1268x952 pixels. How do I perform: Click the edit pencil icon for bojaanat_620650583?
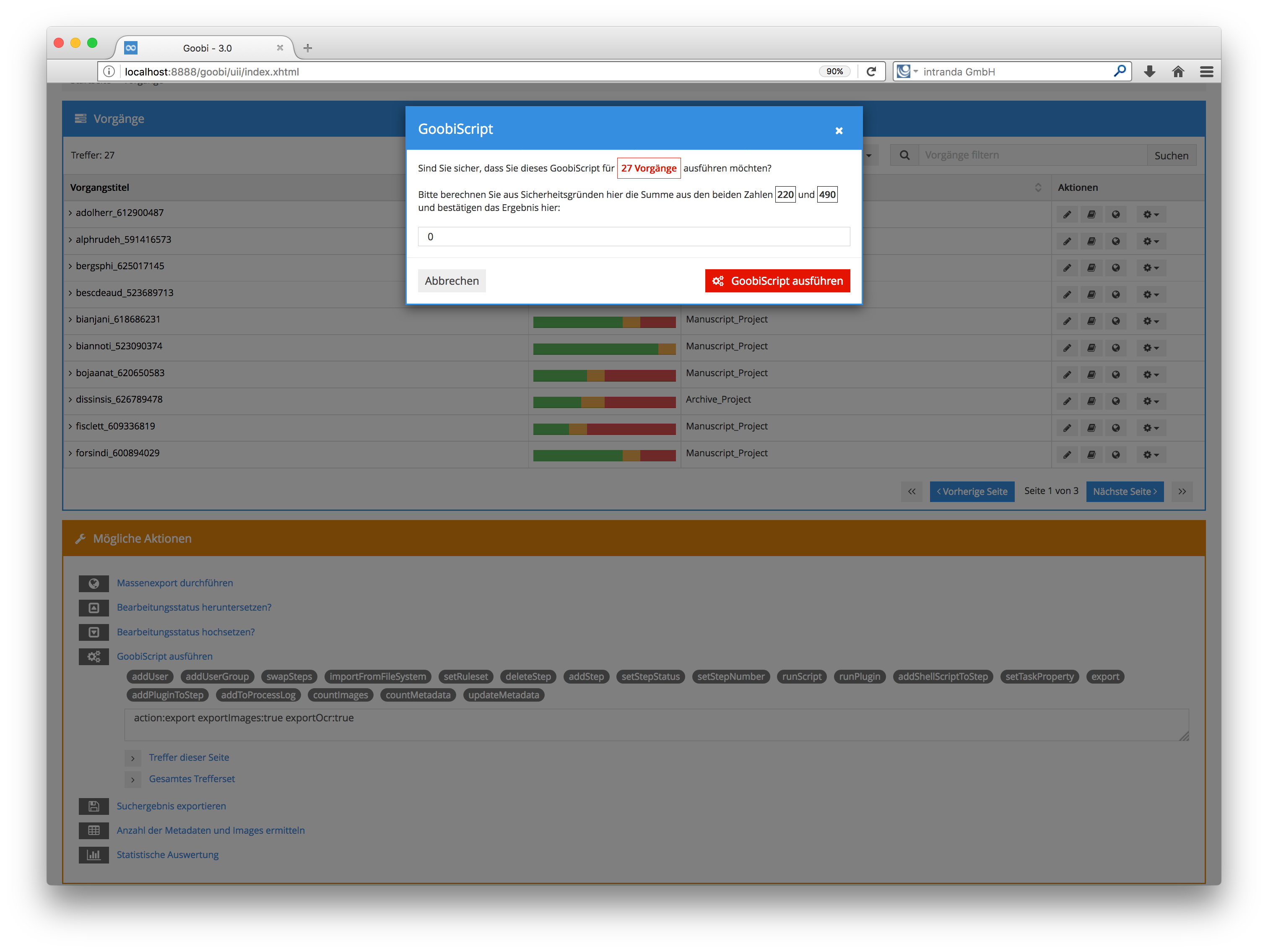1067,375
